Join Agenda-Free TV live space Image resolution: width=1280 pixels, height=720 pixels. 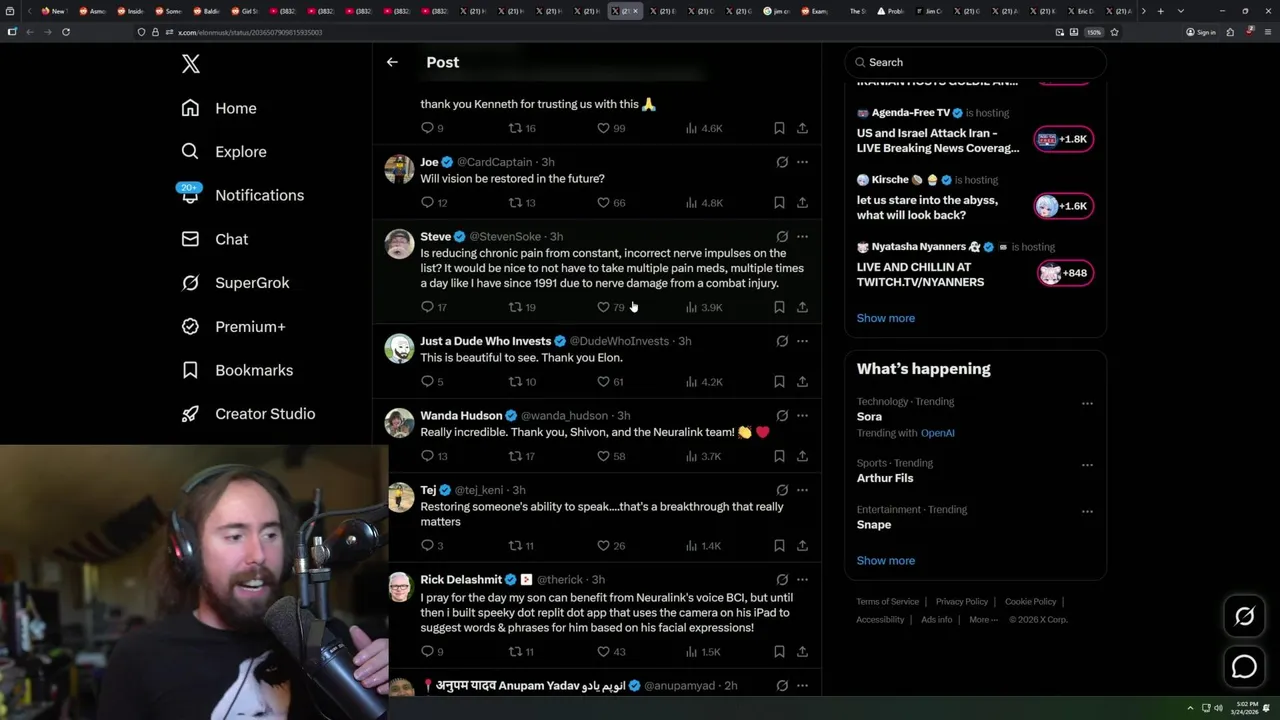point(1064,139)
